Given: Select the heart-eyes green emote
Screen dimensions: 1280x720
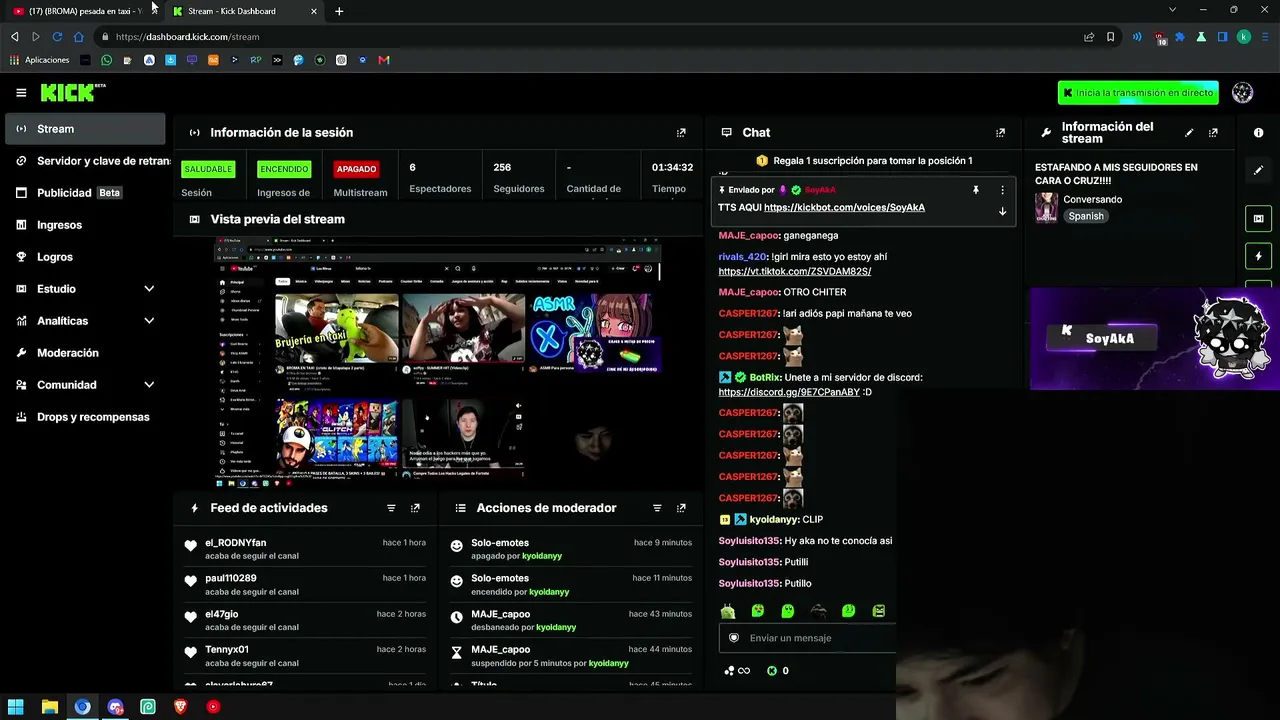Looking at the screenshot, I should click(x=758, y=611).
